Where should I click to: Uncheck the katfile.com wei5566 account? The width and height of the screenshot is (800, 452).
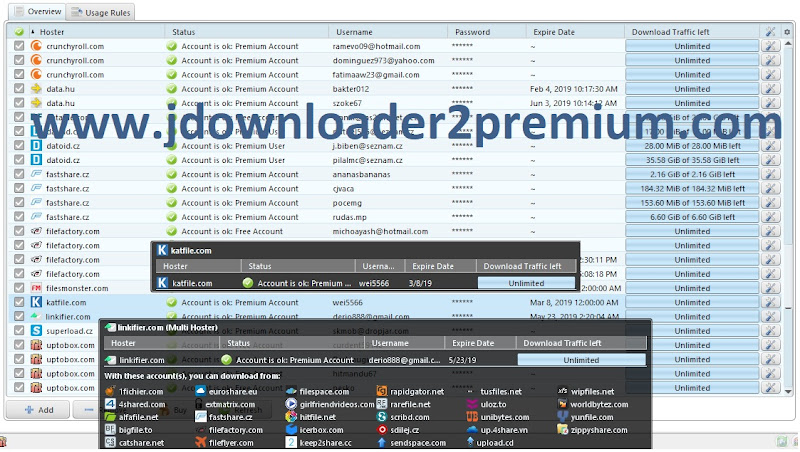pyautogui.click(x=19, y=302)
